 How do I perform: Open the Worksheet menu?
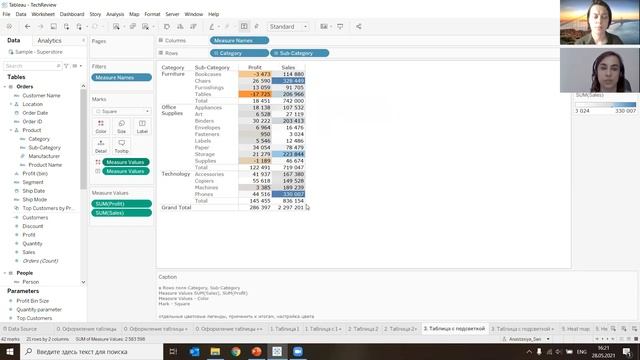[x=43, y=14]
